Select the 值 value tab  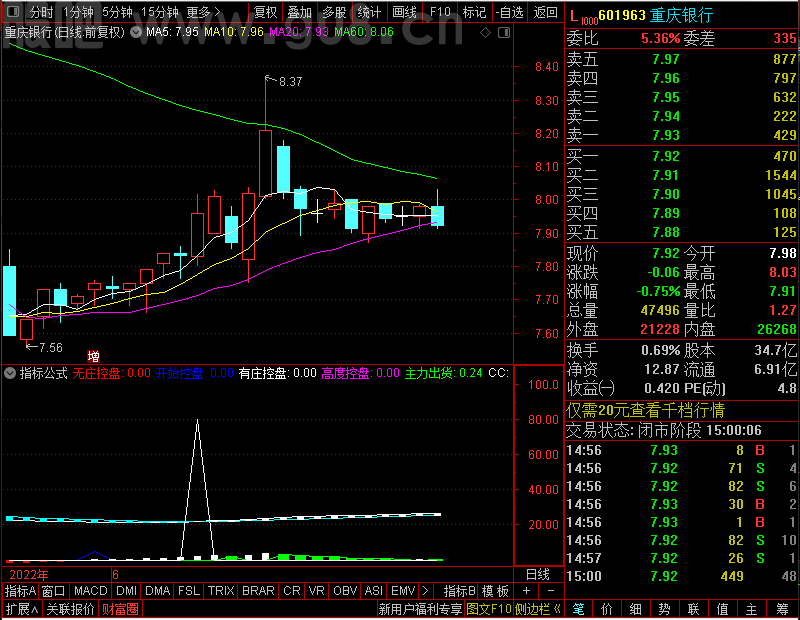[723, 609]
